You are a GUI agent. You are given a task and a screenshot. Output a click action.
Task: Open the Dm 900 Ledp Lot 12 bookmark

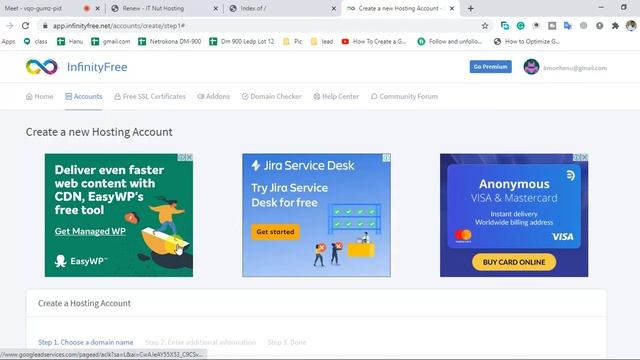[242, 41]
